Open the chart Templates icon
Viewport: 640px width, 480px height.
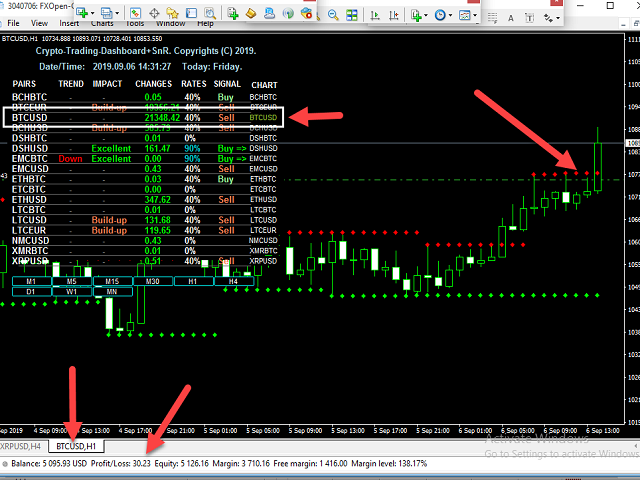(x=464, y=16)
